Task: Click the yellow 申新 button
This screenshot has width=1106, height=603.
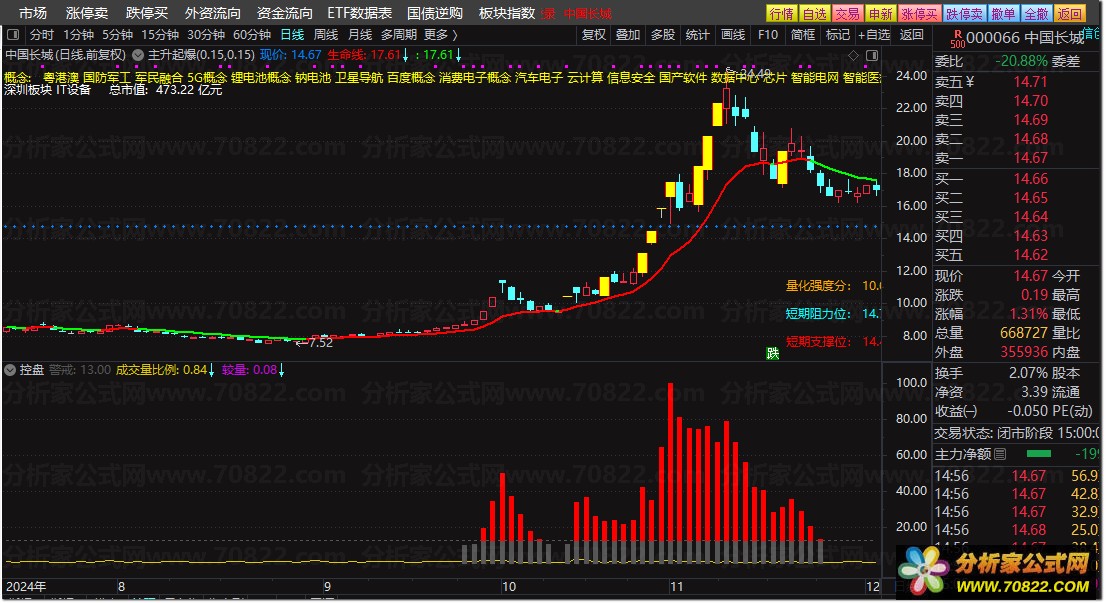Action: [880, 13]
